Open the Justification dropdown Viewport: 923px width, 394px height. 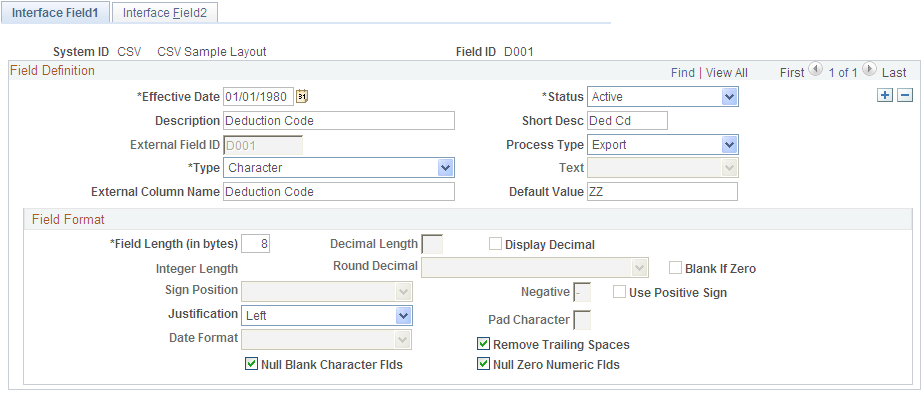pyautogui.click(x=327, y=315)
